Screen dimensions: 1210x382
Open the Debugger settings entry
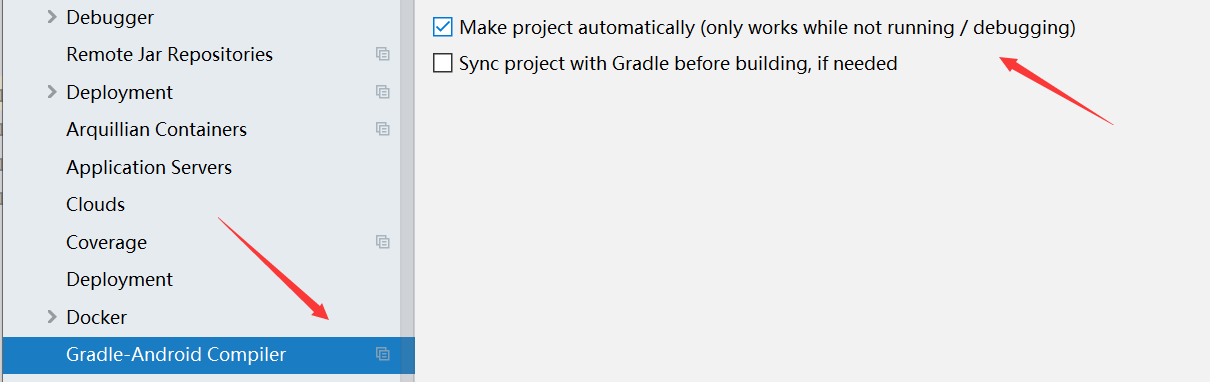110,17
